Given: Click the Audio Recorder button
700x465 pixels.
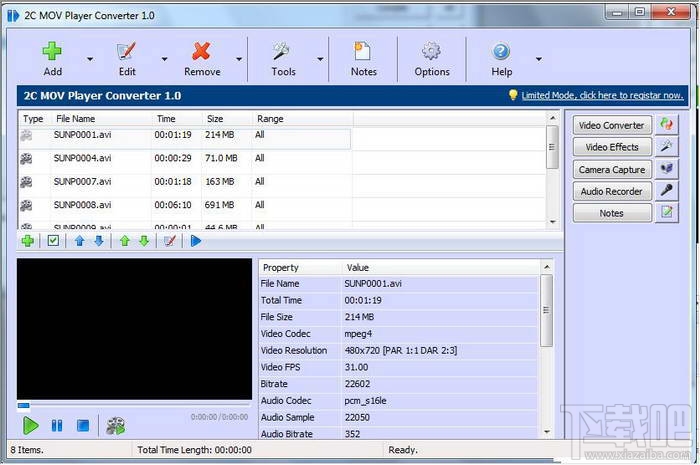Looking at the screenshot, I should point(612,191).
